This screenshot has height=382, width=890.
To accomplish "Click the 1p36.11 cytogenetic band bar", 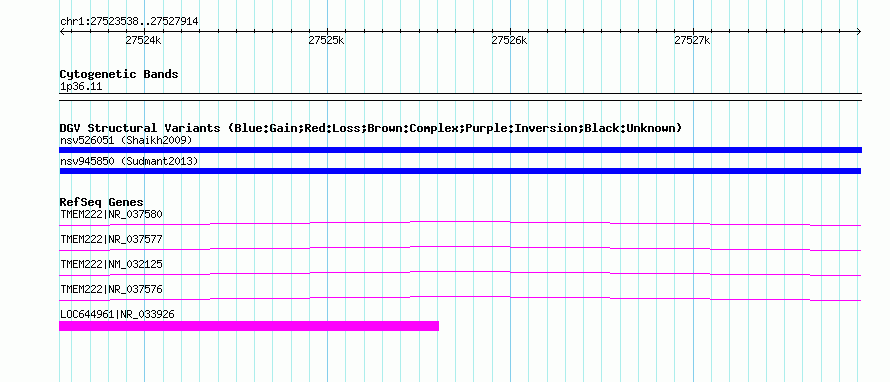I will coord(460,97).
